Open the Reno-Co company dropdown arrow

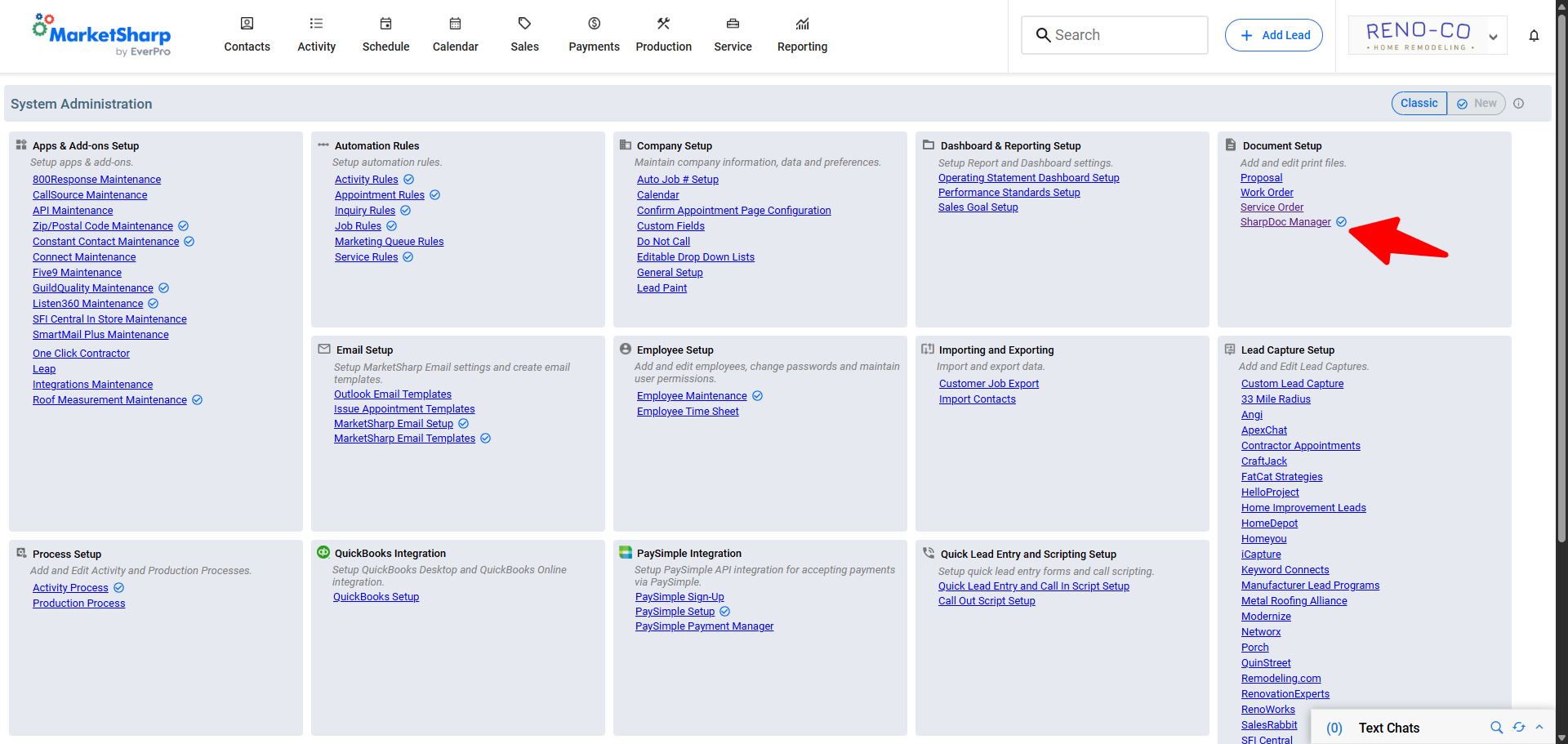coord(1493,37)
